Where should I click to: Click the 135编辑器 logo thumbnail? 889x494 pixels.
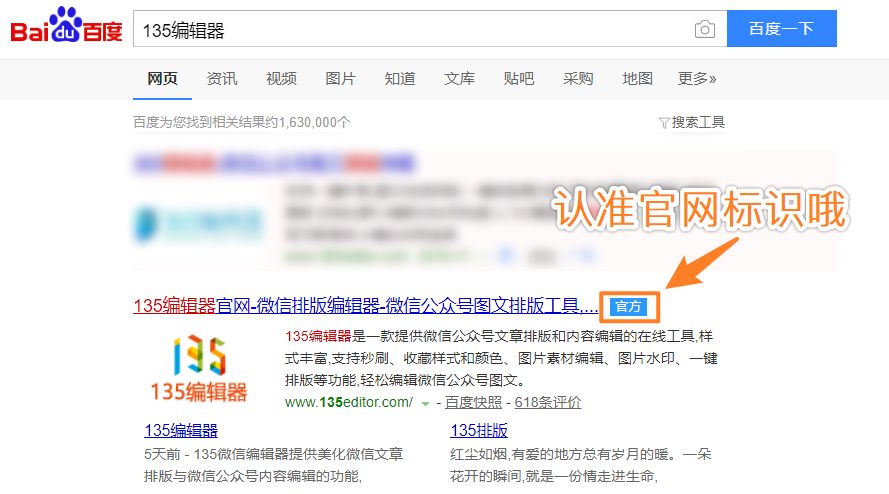199,369
